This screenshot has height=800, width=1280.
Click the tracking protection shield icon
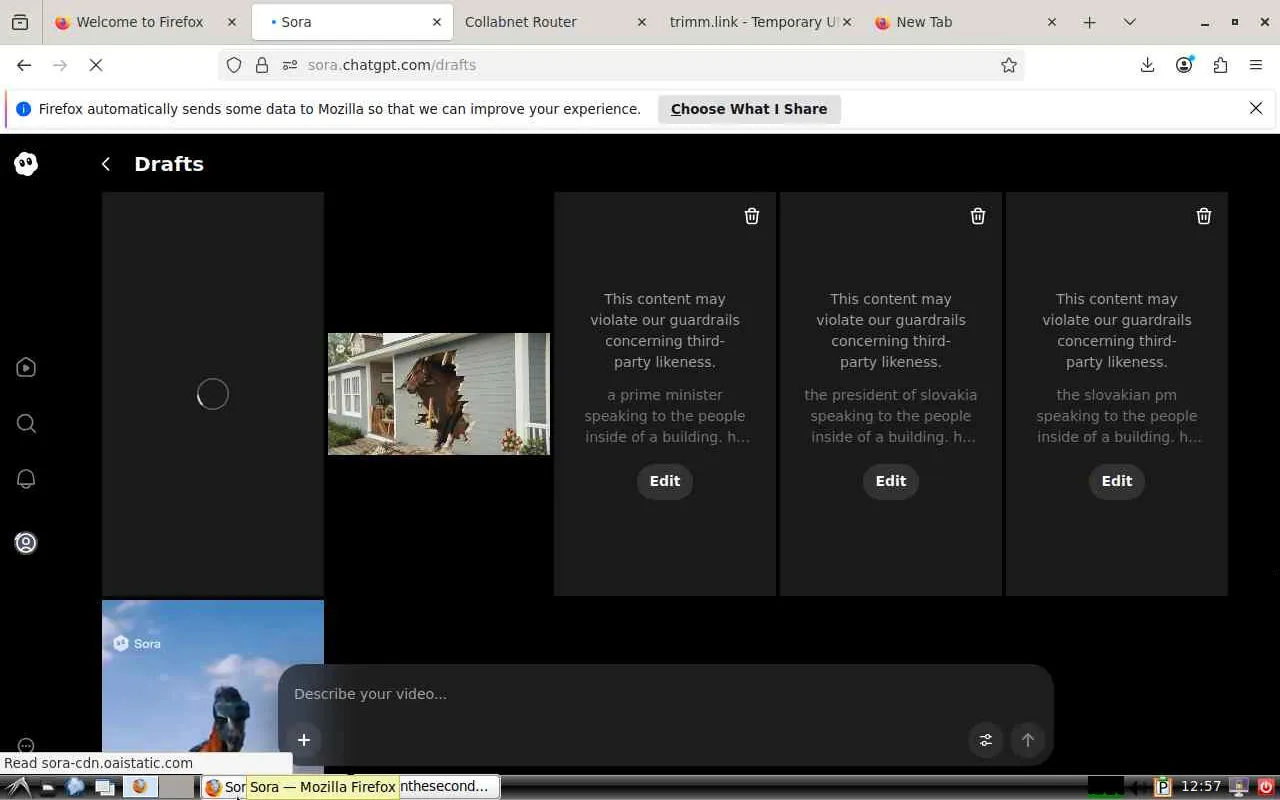(x=234, y=65)
